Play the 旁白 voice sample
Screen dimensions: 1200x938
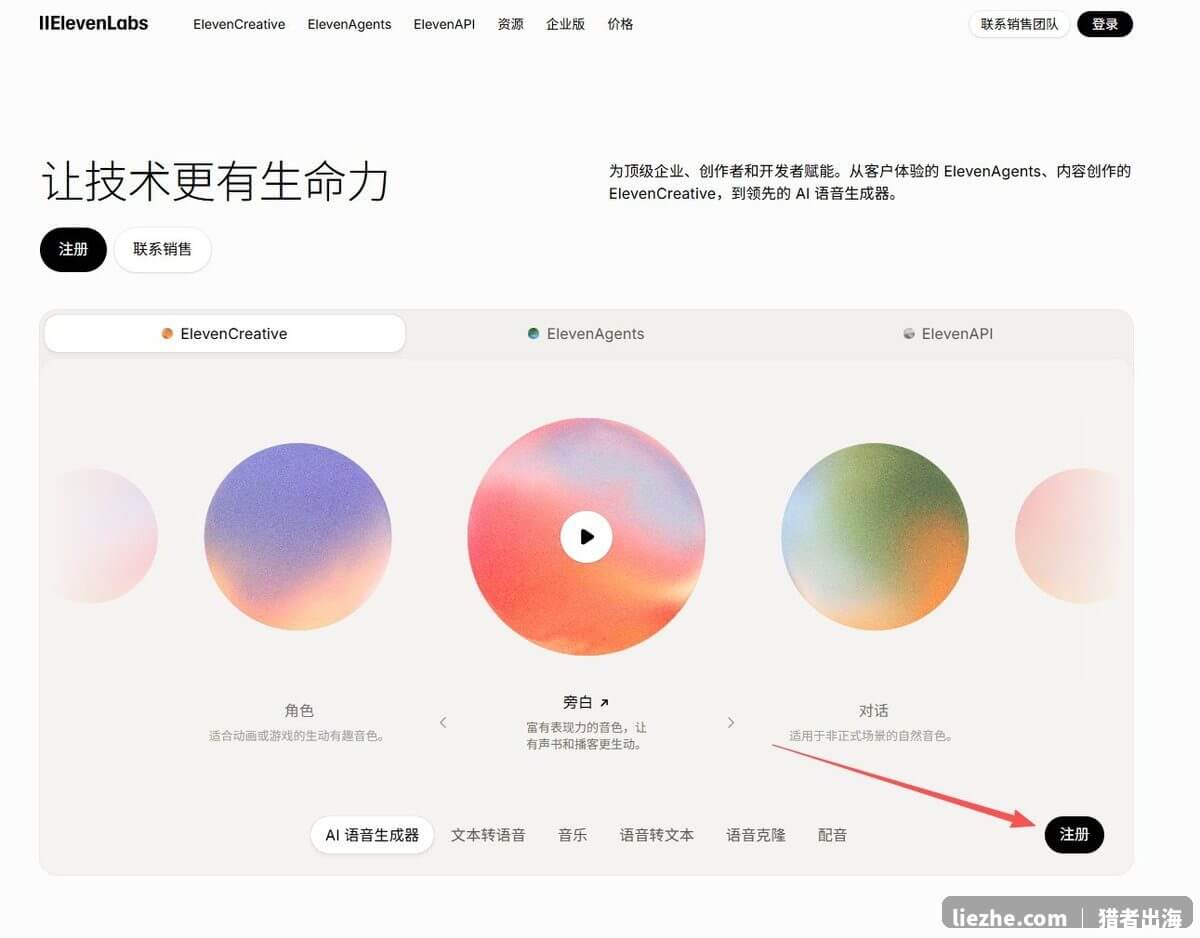point(586,536)
